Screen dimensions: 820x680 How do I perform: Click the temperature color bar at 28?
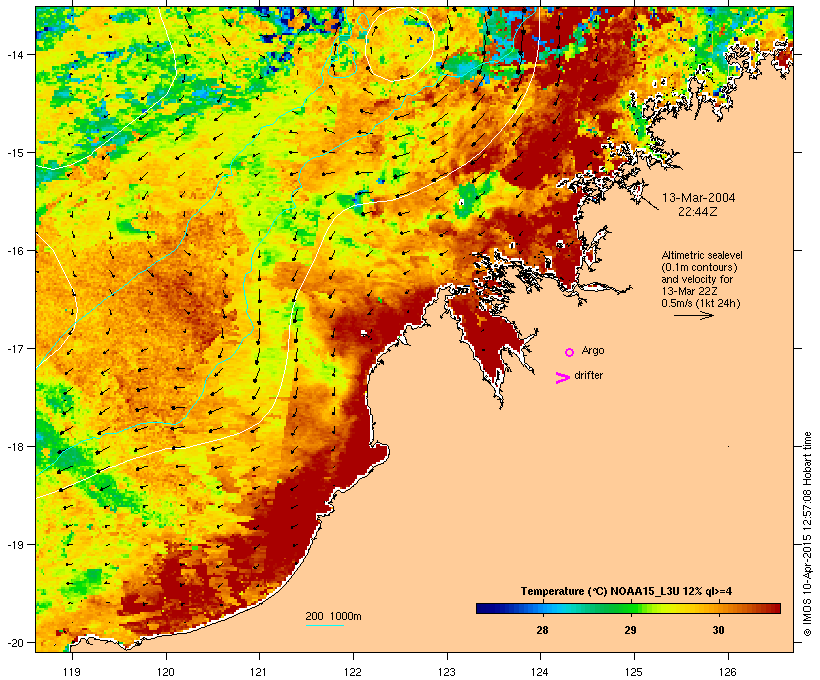pos(542,608)
